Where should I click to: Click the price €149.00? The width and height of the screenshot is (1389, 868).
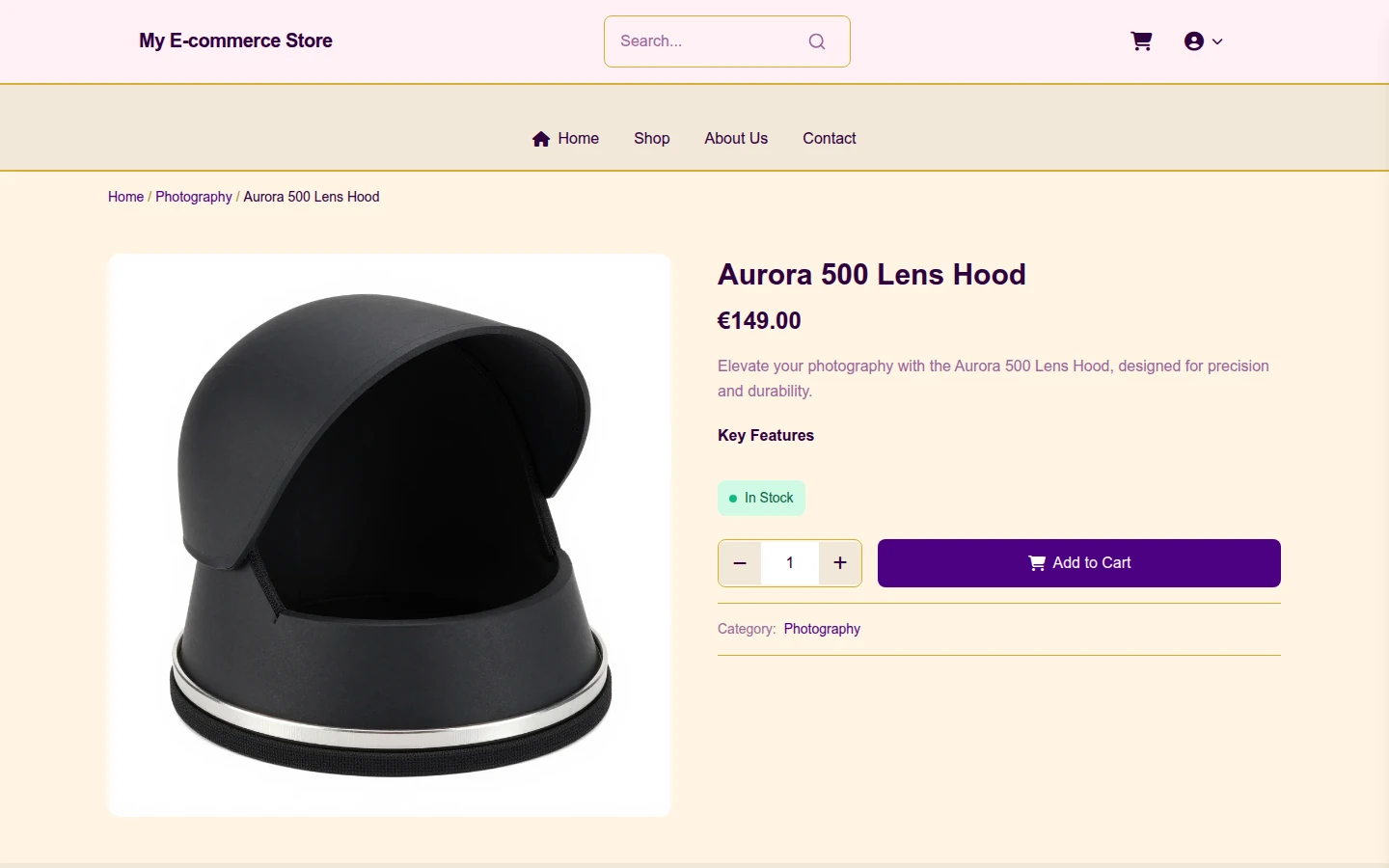(x=759, y=321)
